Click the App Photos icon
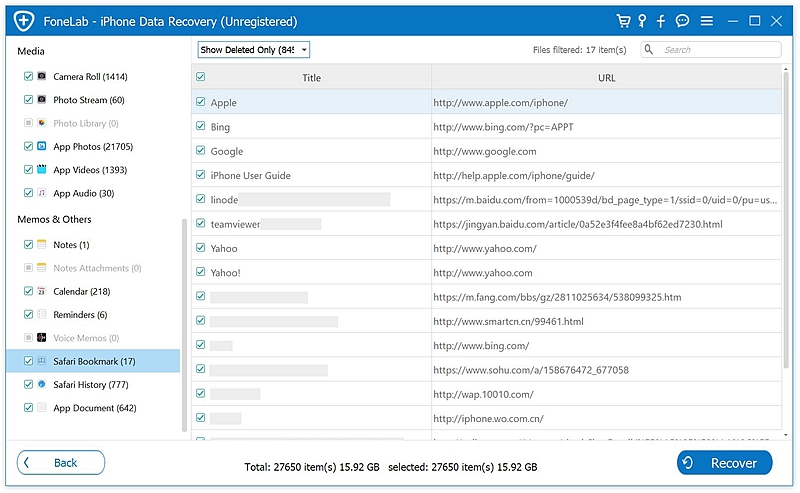The image size is (800, 493). [x=42, y=146]
